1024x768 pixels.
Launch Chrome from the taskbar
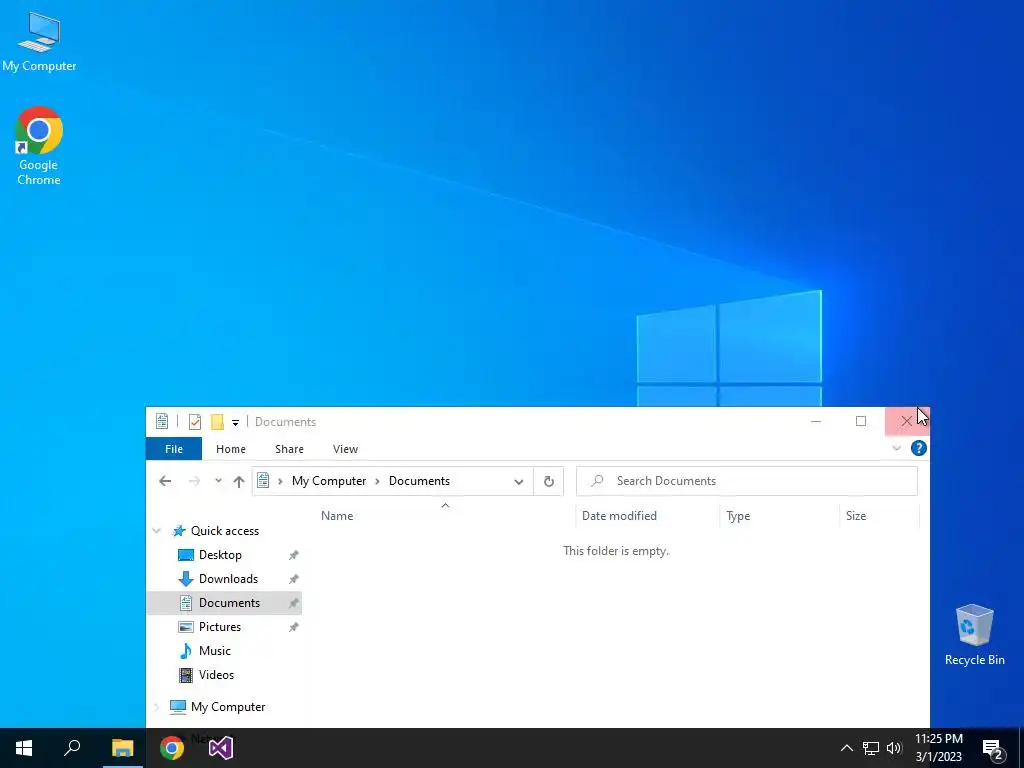click(x=172, y=748)
